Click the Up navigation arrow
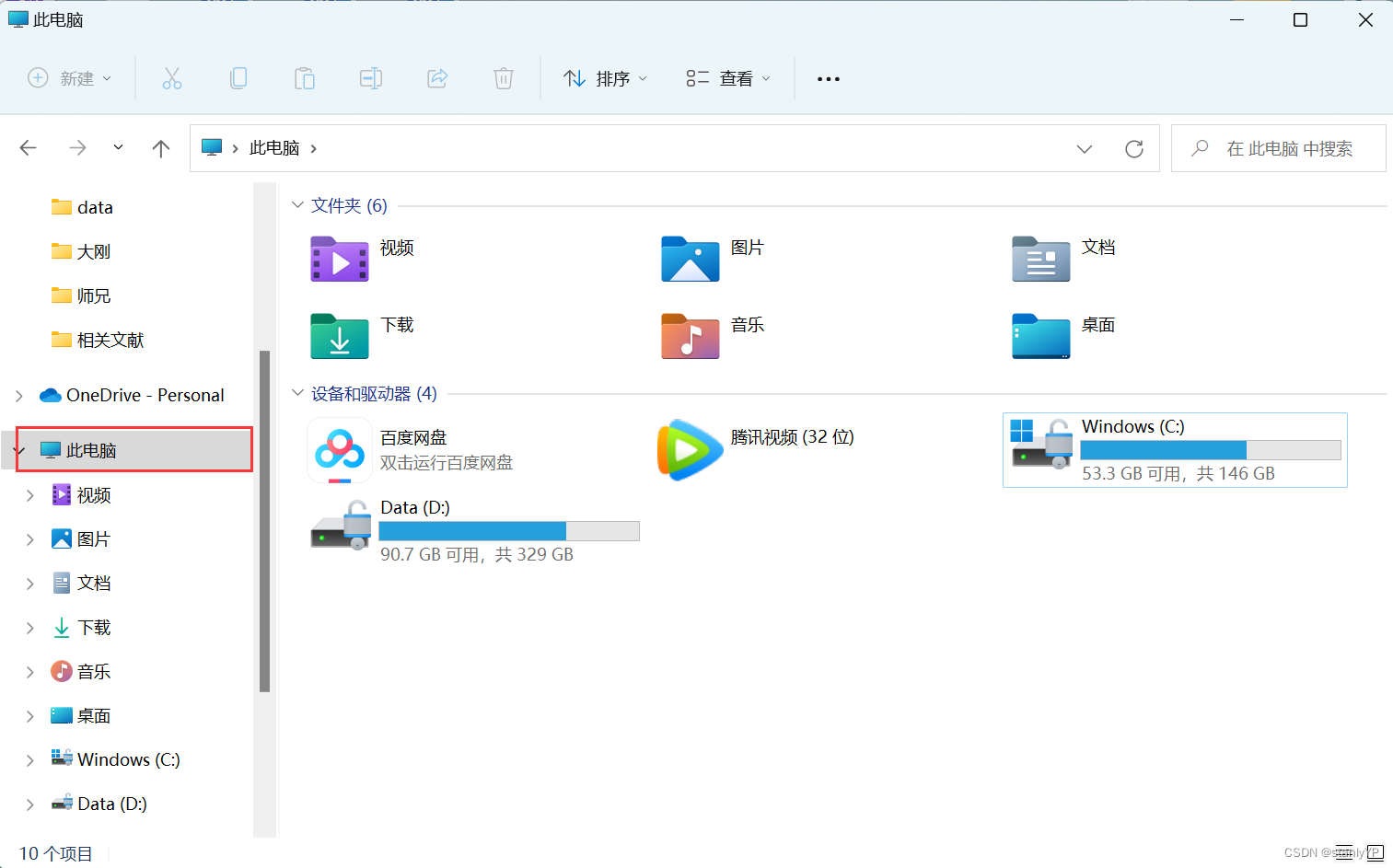Viewport: 1393px width, 868px height. [x=160, y=147]
